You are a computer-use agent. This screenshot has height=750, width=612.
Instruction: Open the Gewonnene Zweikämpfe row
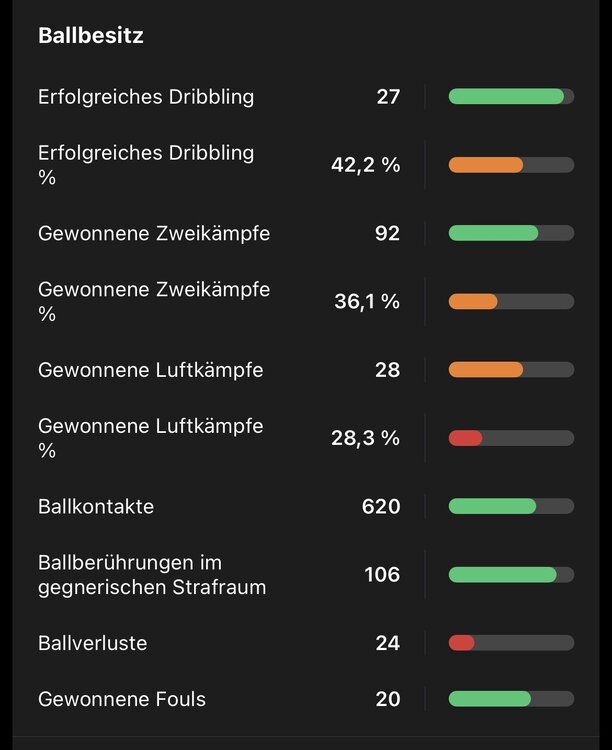click(306, 233)
